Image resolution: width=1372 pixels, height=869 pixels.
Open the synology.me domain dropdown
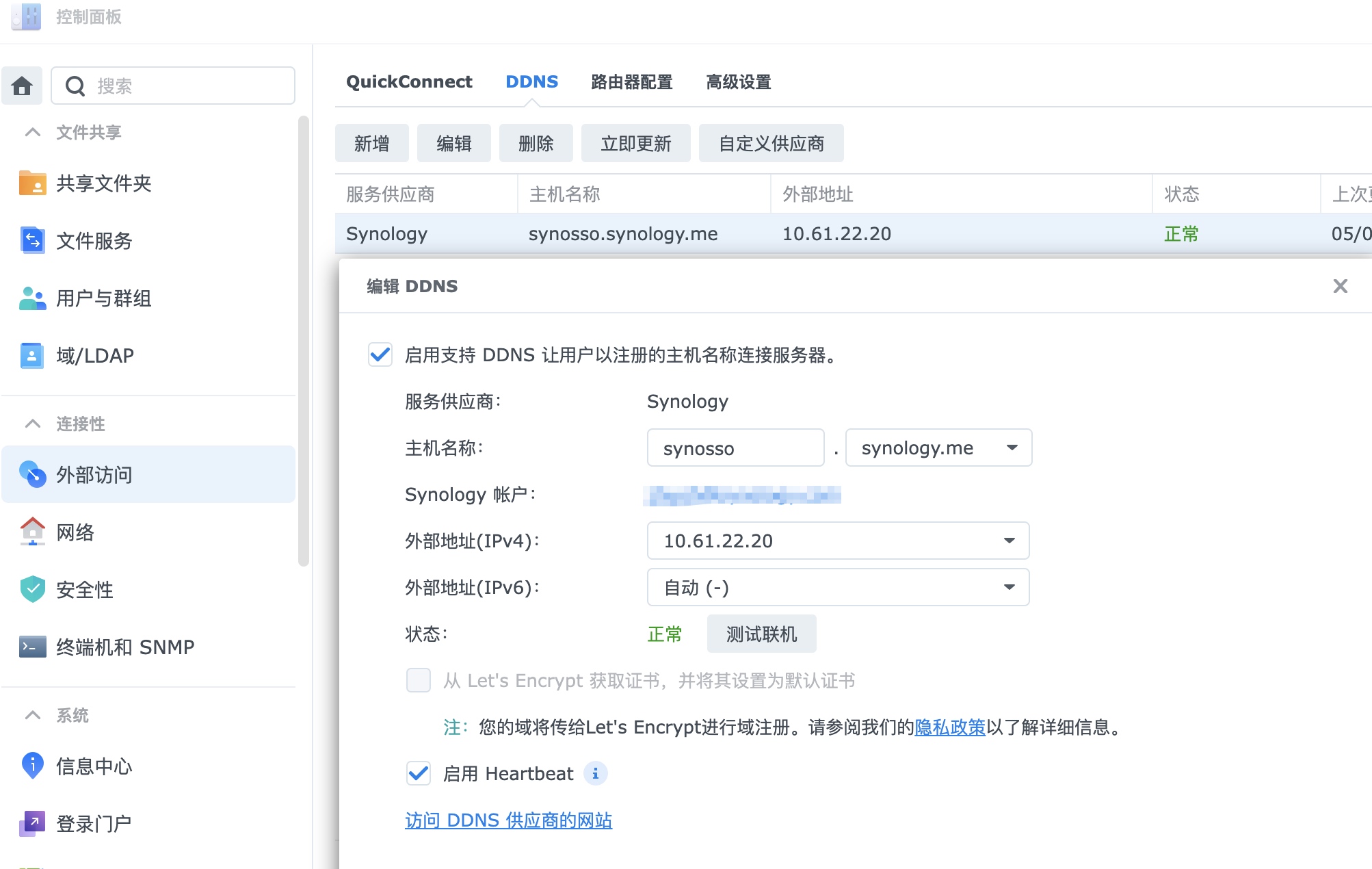[938, 448]
